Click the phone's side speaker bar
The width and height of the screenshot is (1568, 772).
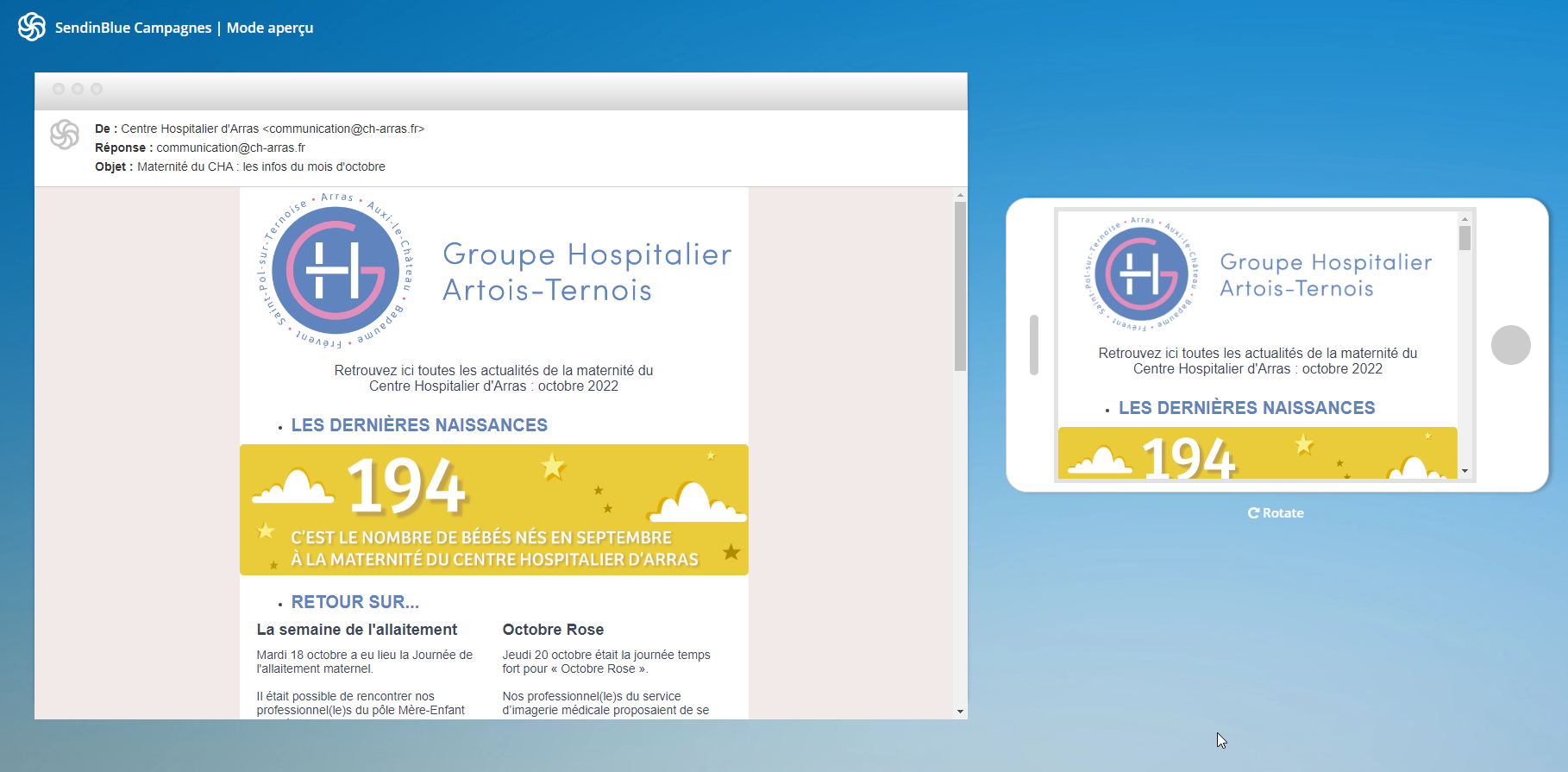[1033, 345]
